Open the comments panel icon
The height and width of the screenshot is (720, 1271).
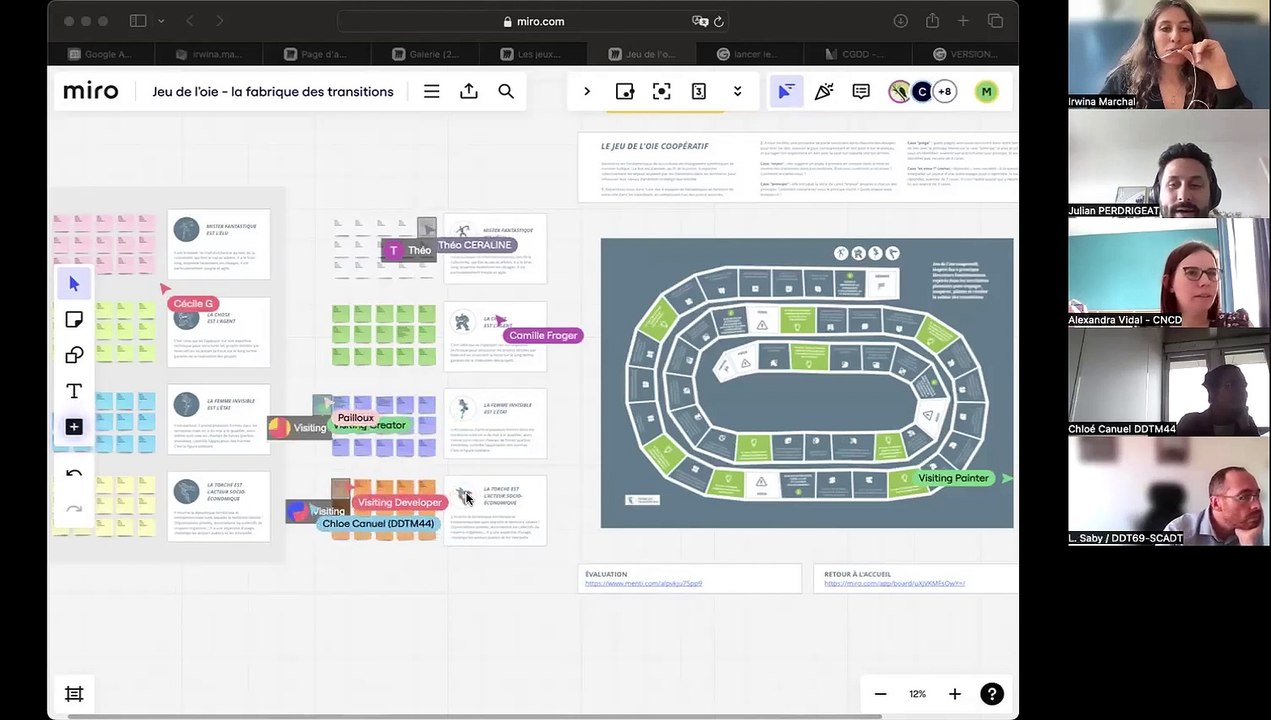tap(860, 92)
